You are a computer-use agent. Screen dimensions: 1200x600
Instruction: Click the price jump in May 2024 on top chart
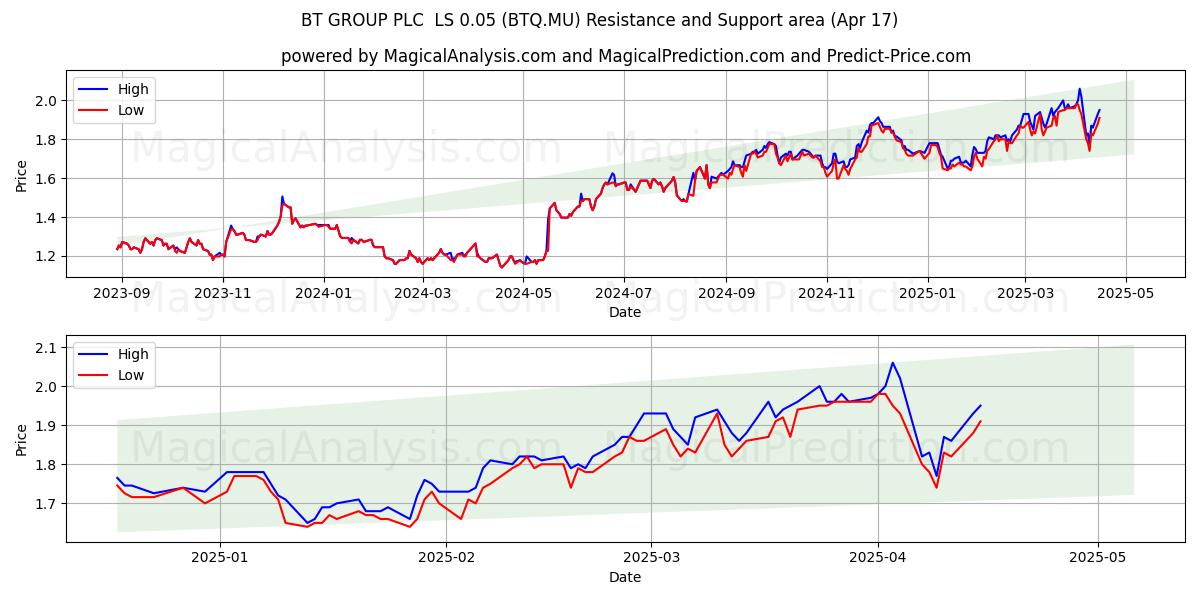click(548, 232)
